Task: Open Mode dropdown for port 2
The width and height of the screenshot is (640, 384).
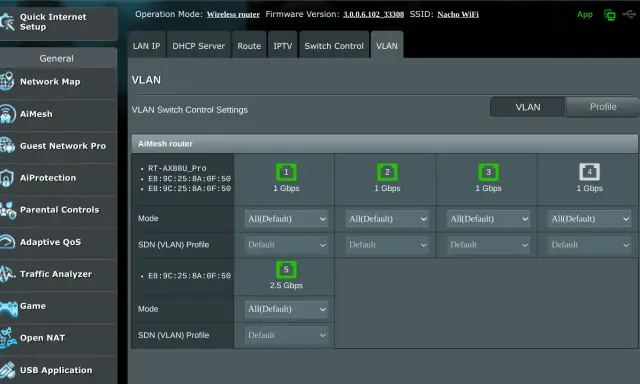Action: tap(387, 219)
